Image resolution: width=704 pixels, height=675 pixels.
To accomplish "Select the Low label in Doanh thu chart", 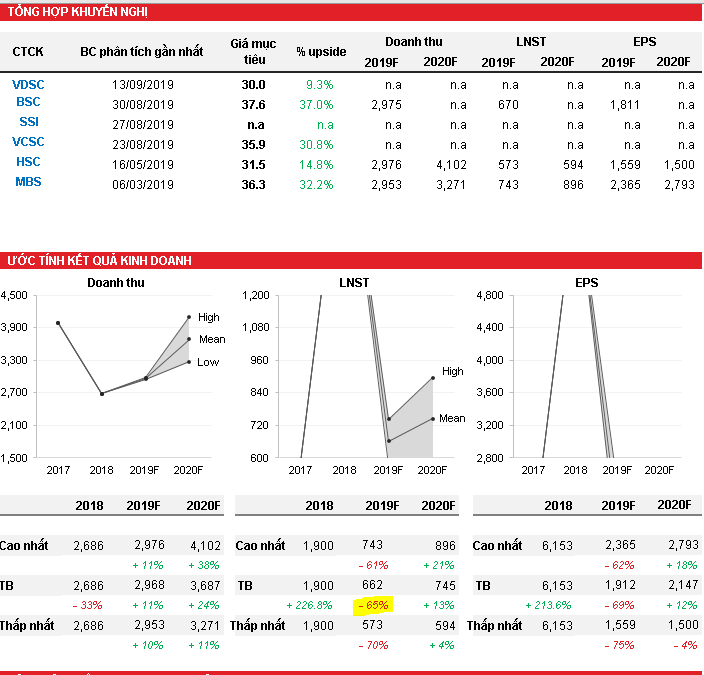I will 208,362.
